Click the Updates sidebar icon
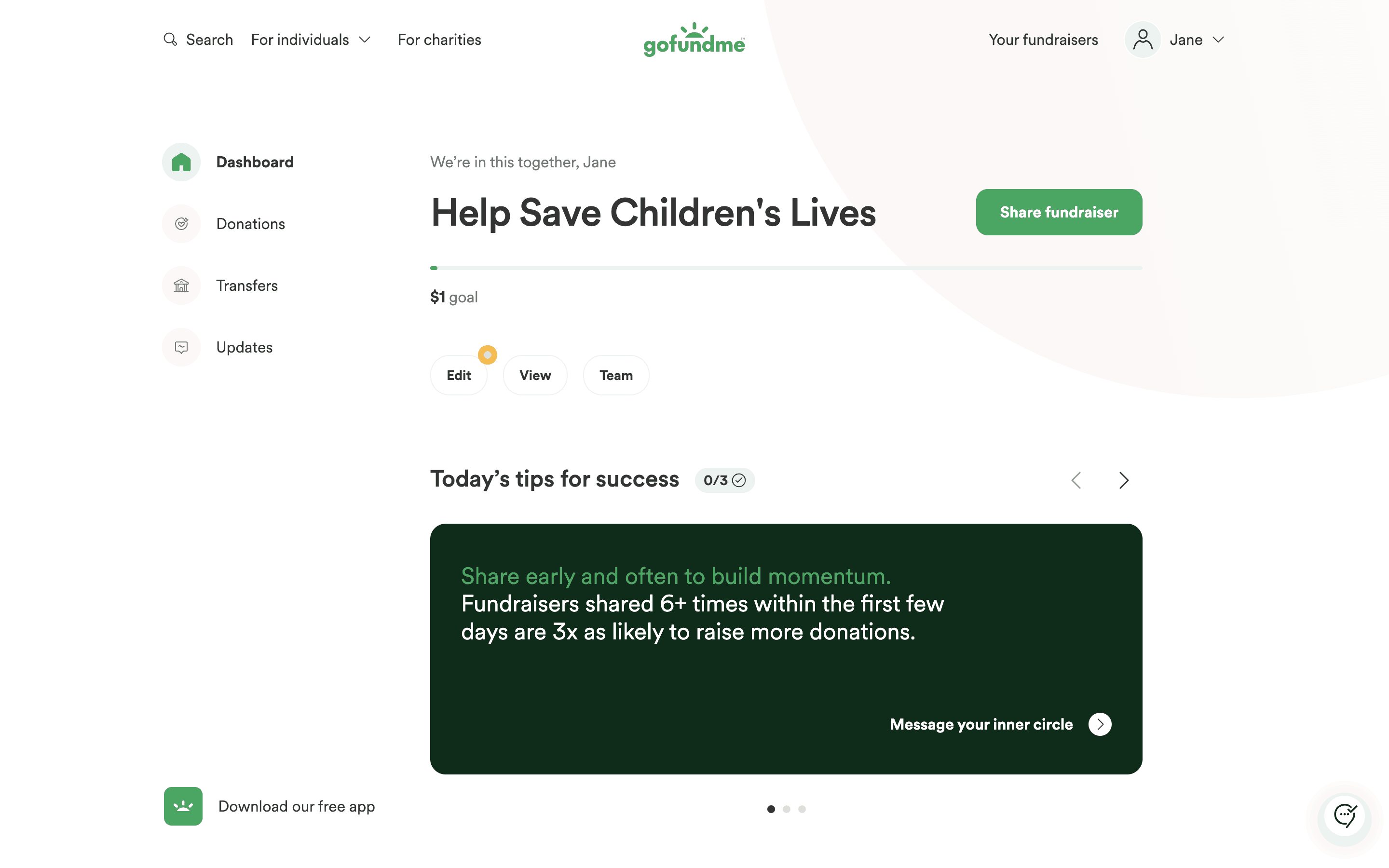Screen dimensions: 1389x868 coord(181,347)
